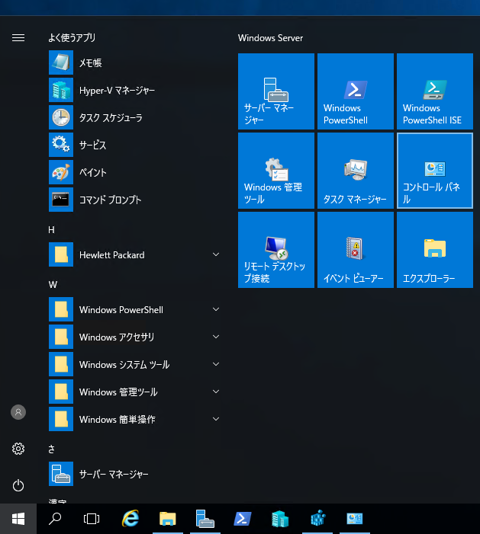
Task: Open the Windows PowerShell tile
Action: pyautogui.click(x=355, y=91)
